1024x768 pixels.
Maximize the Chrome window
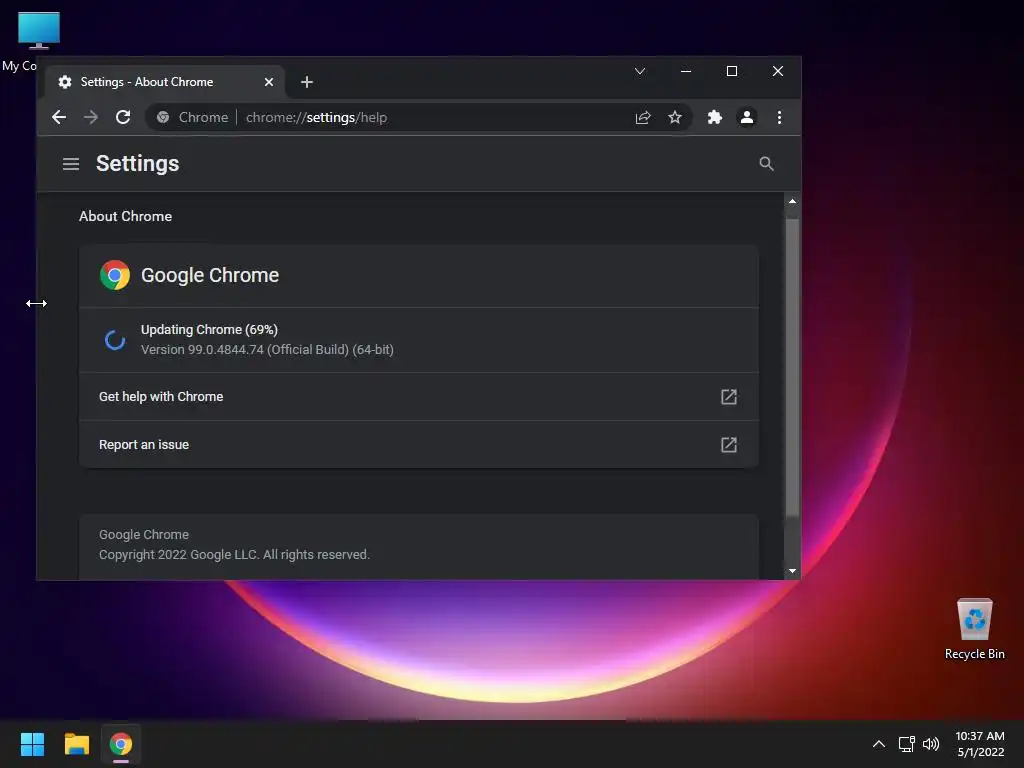click(x=731, y=71)
